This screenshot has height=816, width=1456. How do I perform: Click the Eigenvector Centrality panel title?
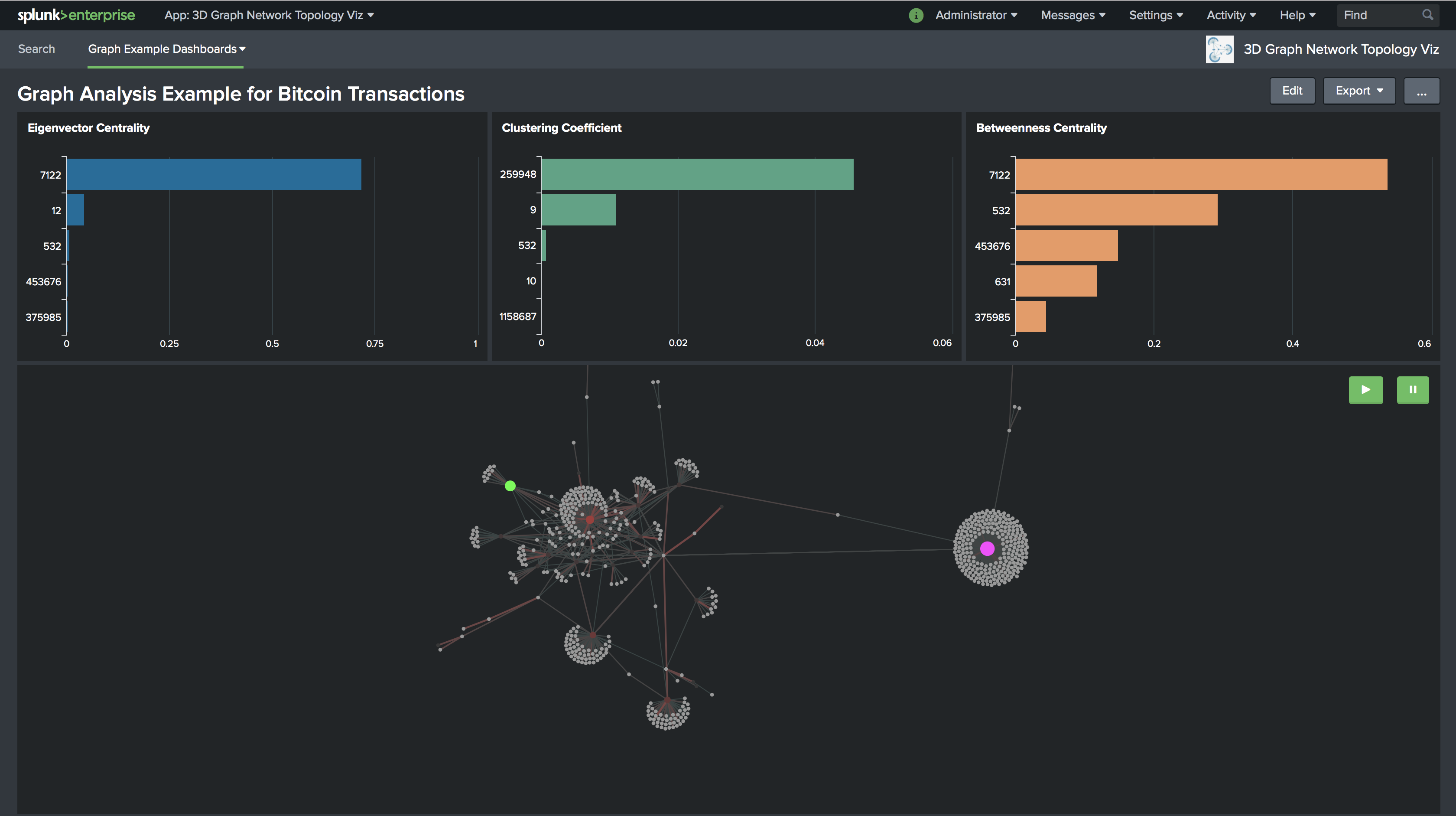[x=89, y=128]
